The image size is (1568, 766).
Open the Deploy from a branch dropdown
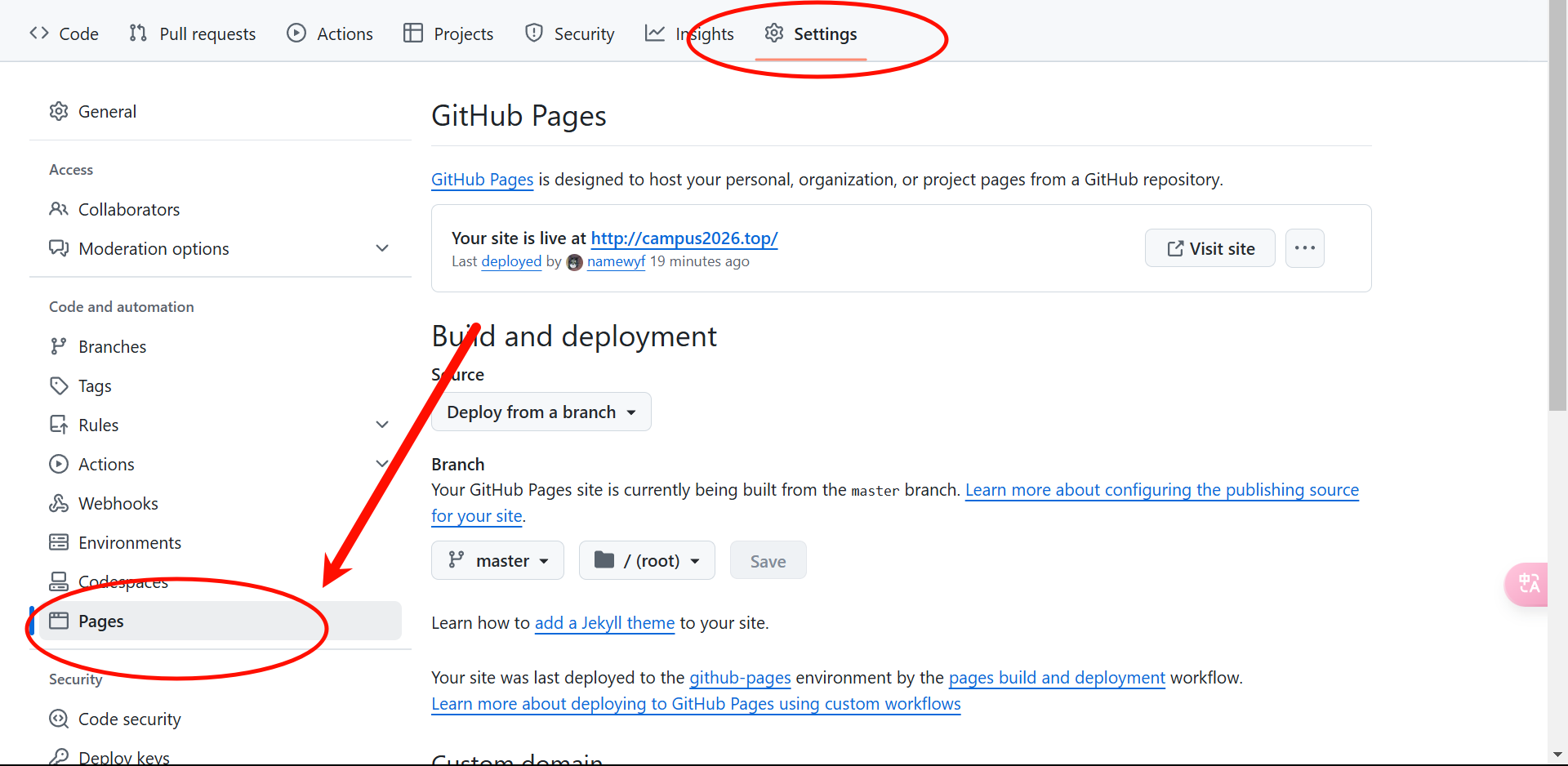pos(541,412)
